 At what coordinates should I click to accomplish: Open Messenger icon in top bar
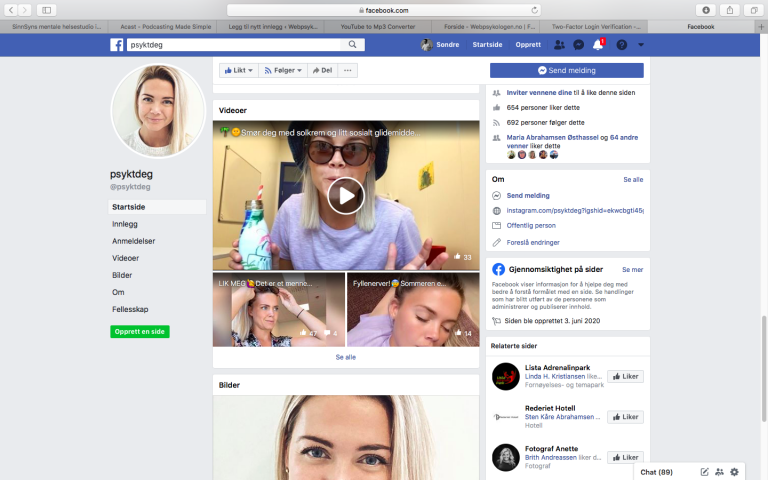(x=578, y=45)
